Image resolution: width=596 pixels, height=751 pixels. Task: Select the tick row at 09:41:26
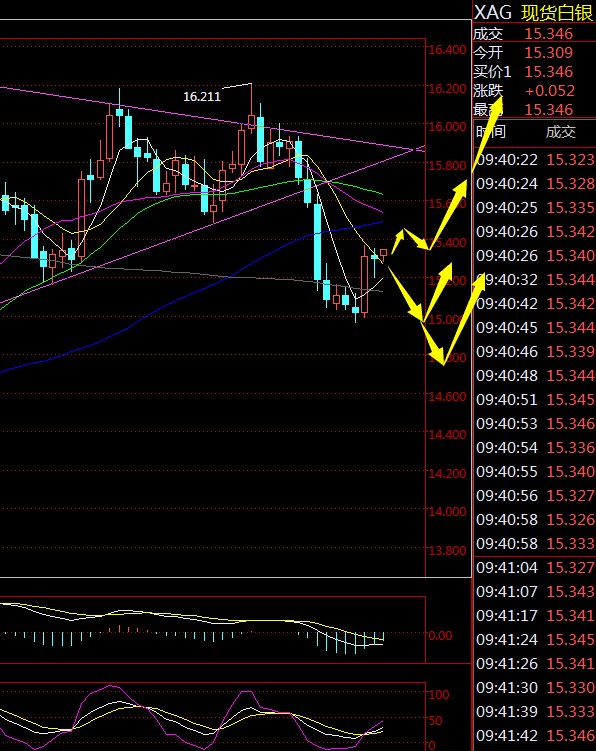point(535,663)
